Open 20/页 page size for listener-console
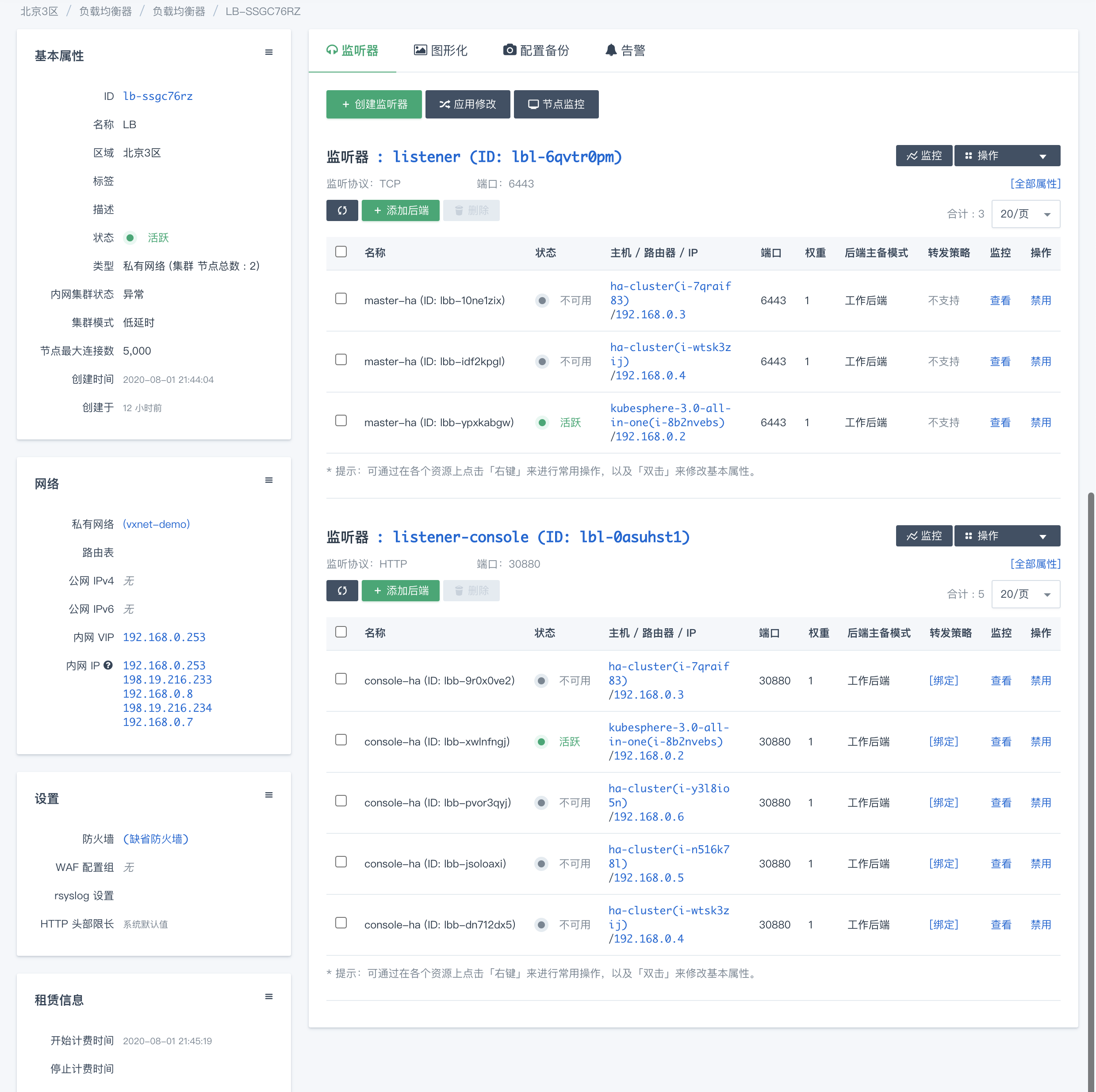This screenshot has height=1092, width=1096. [1026, 594]
